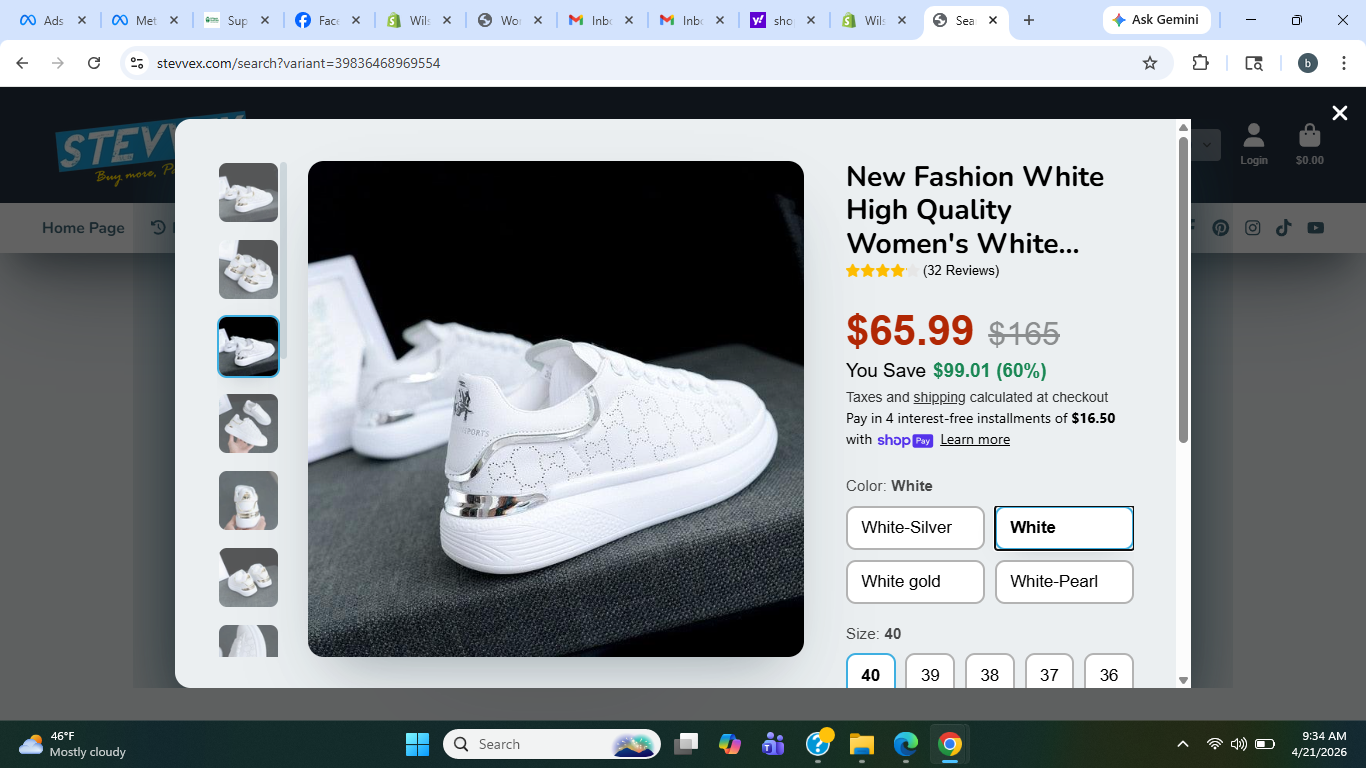Open Microsoft Edge from taskbar

tap(905, 744)
